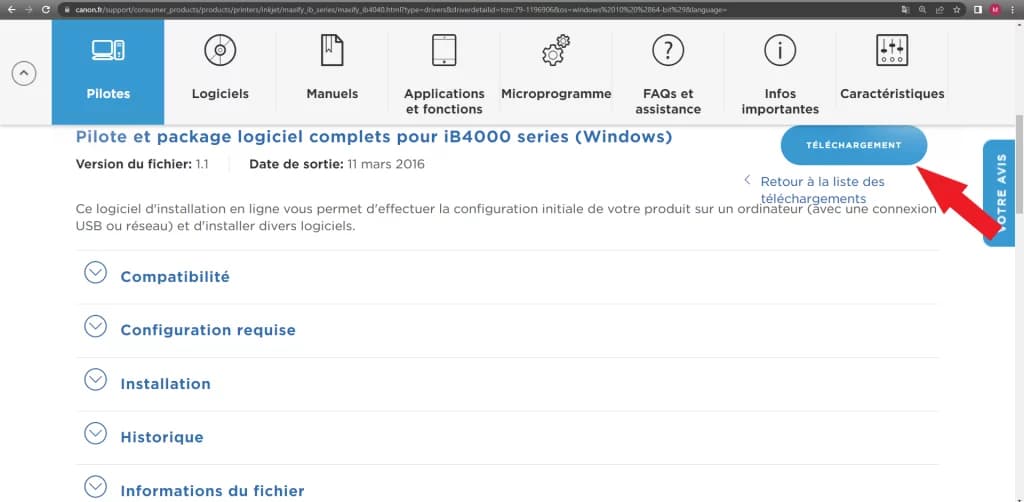
Task: Click the Installation heading
Action: click(165, 384)
